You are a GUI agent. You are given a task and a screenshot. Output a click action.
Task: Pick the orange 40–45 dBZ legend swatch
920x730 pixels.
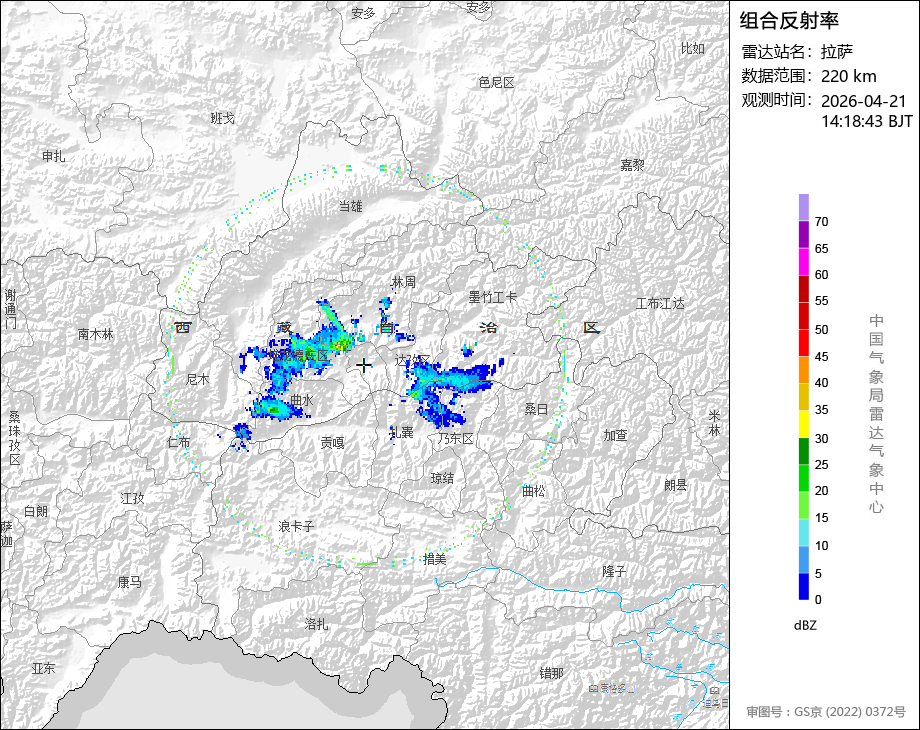click(x=804, y=370)
